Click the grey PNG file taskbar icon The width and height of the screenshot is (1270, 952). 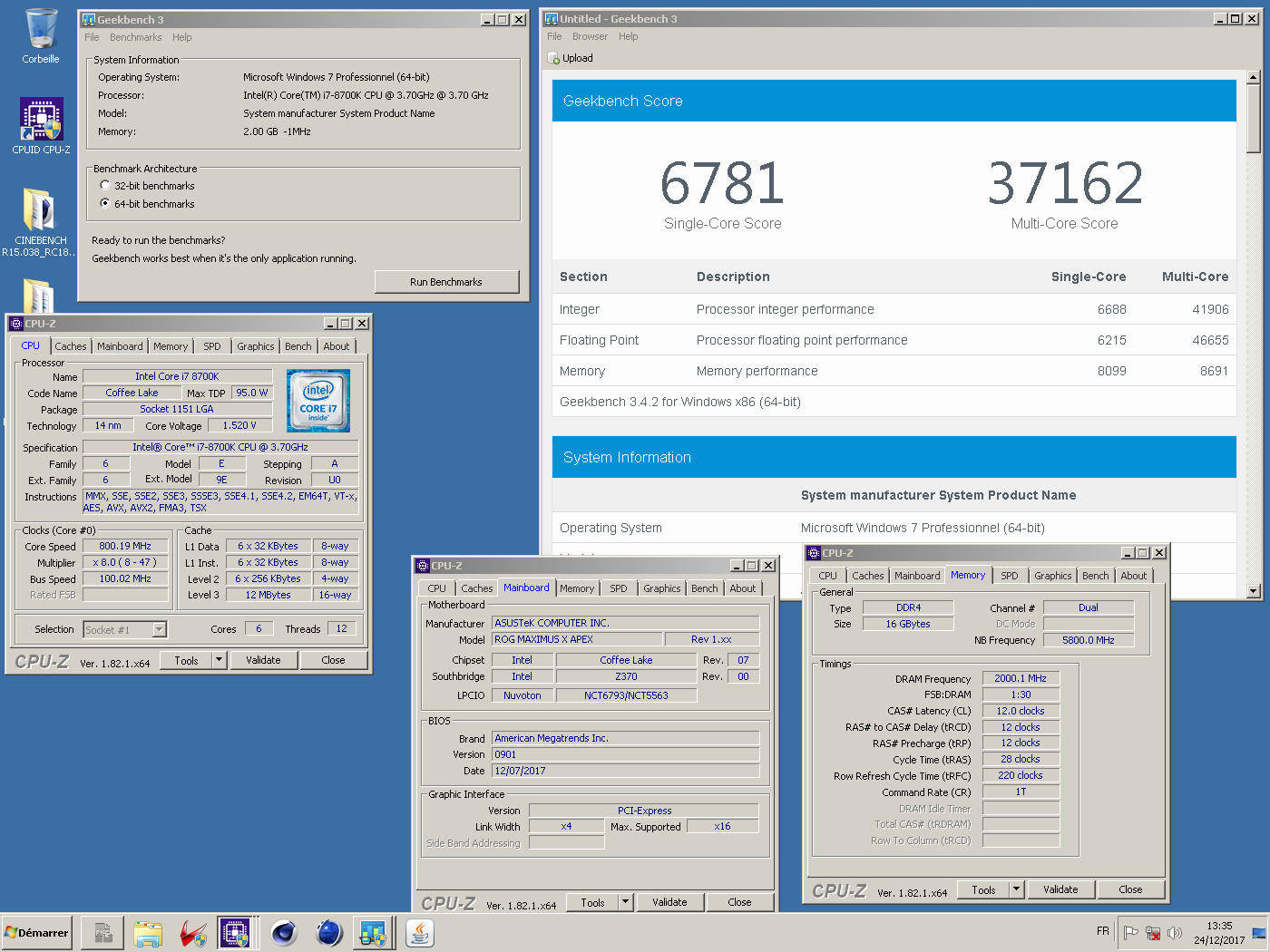(103, 933)
